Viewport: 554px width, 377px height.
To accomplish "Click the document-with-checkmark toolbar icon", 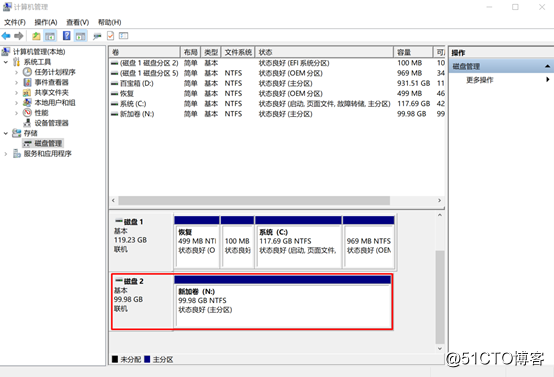I will [111, 36].
